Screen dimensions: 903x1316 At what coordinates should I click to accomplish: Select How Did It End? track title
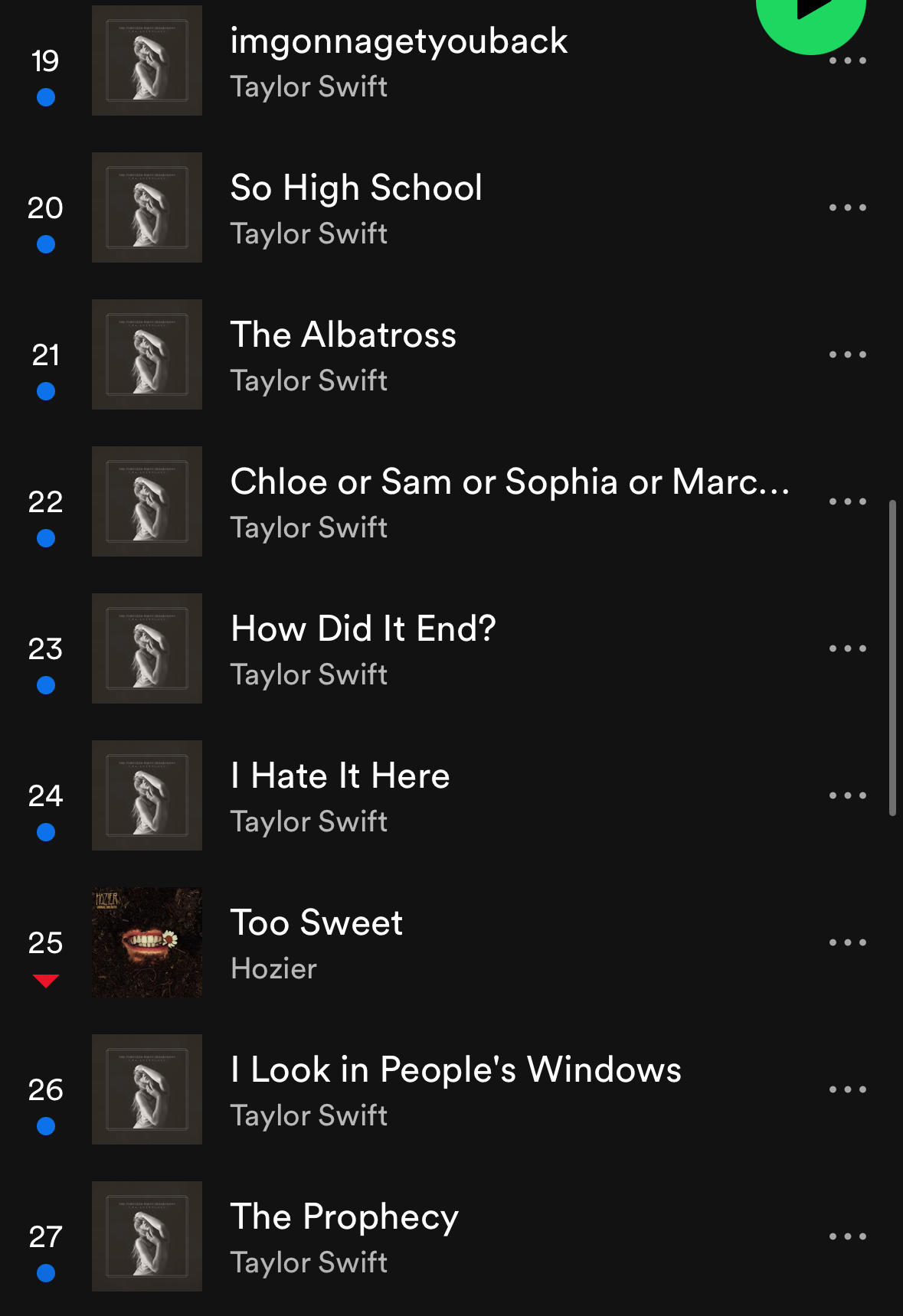[x=363, y=629]
